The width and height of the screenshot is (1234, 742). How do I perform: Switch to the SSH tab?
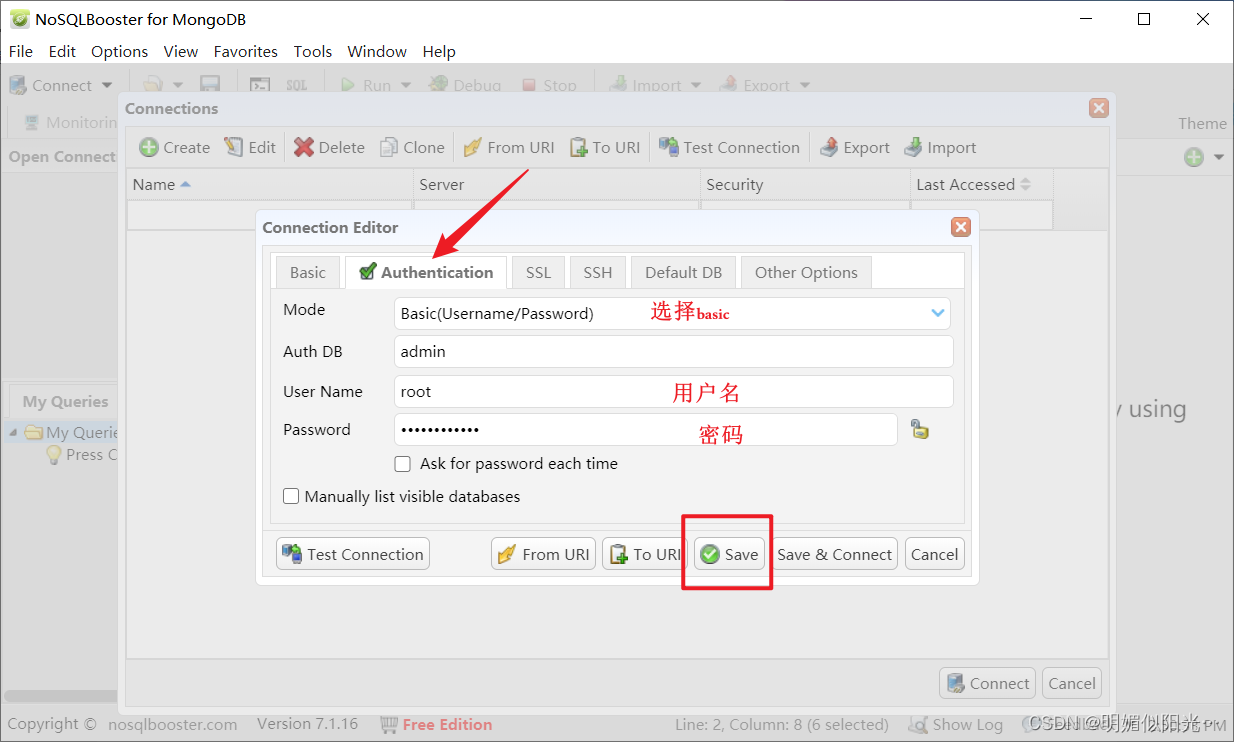click(598, 272)
